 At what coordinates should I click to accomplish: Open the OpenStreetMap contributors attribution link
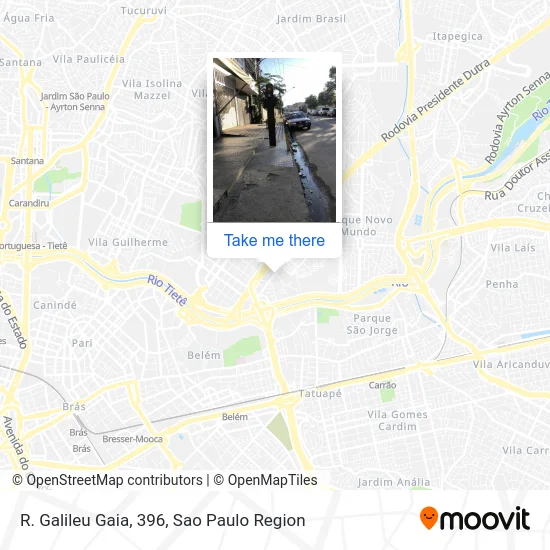coord(107,480)
